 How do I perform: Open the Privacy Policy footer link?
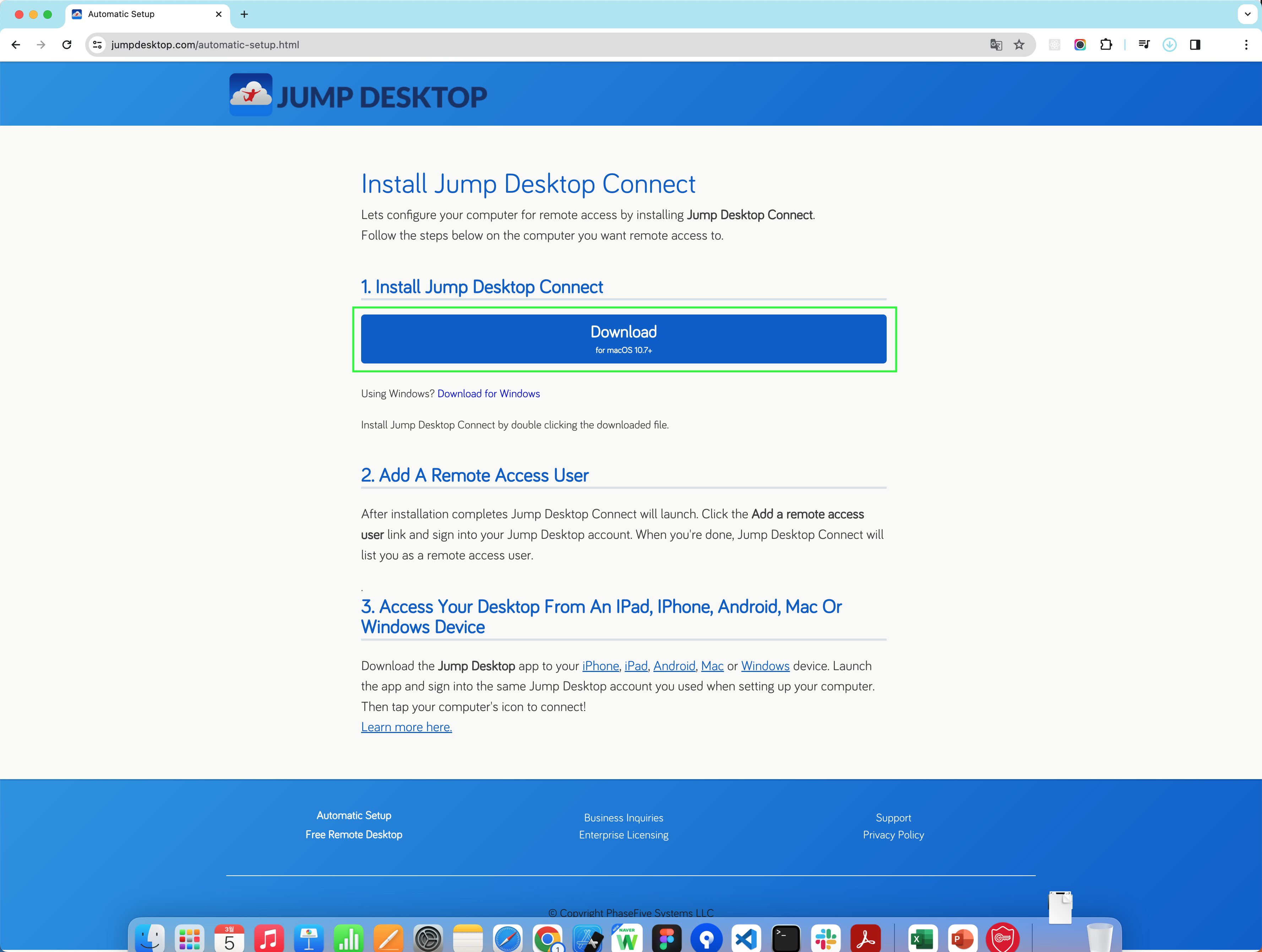(x=893, y=835)
